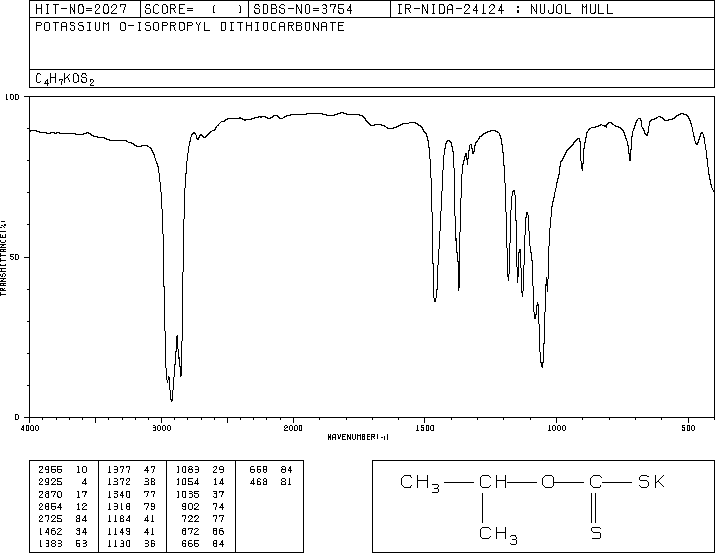Screen dimensions: 715x553
Task: Click the 1149 peak value in the table
Action: [119, 532]
